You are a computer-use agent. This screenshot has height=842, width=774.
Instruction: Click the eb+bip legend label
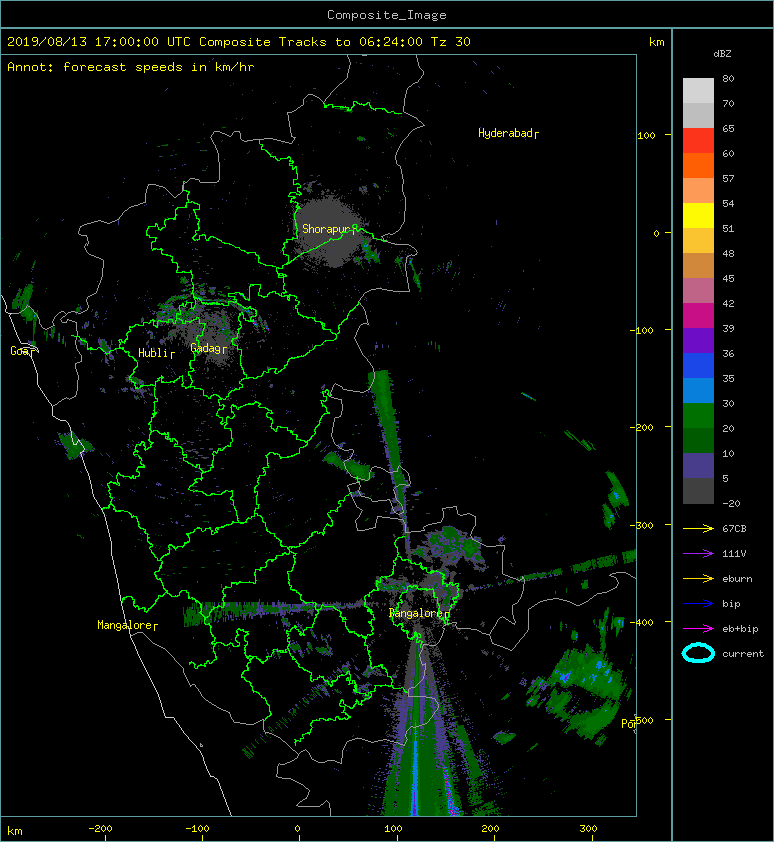(x=740, y=629)
